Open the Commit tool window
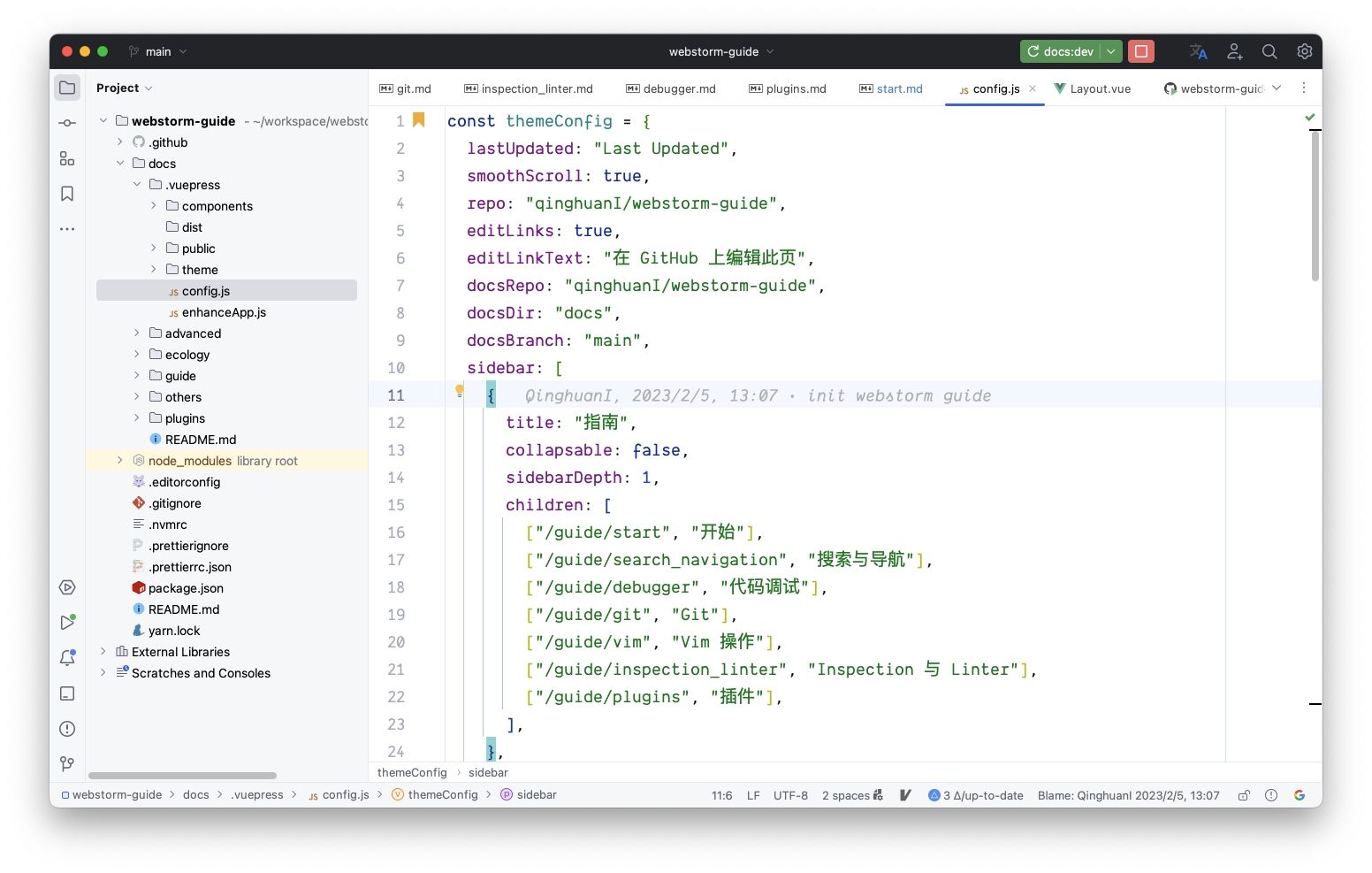The image size is (1372, 873). pyautogui.click(x=66, y=123)
